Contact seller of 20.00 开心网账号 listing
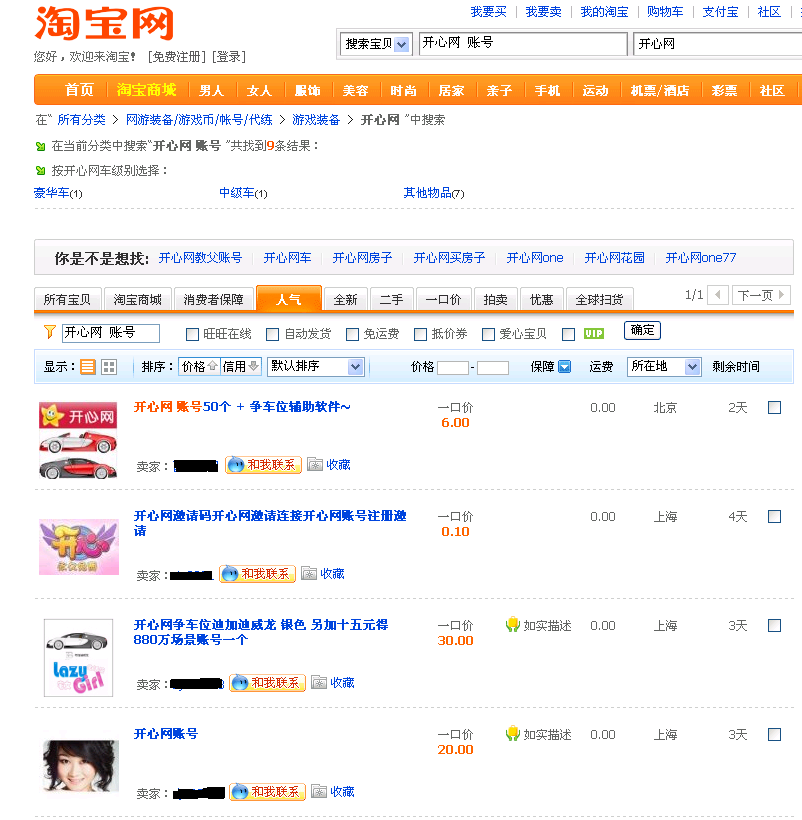The width and height of the screenshot is (802, 820). tap(267, 791)
